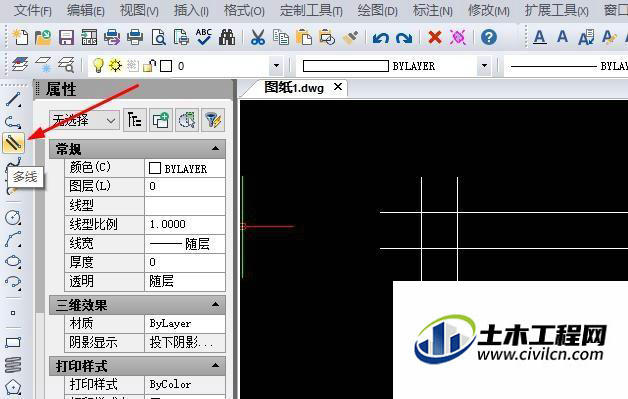Screen dimensions: 628x399
Task: Undo the last action with blue arrow
Action: tap(380, 38)
